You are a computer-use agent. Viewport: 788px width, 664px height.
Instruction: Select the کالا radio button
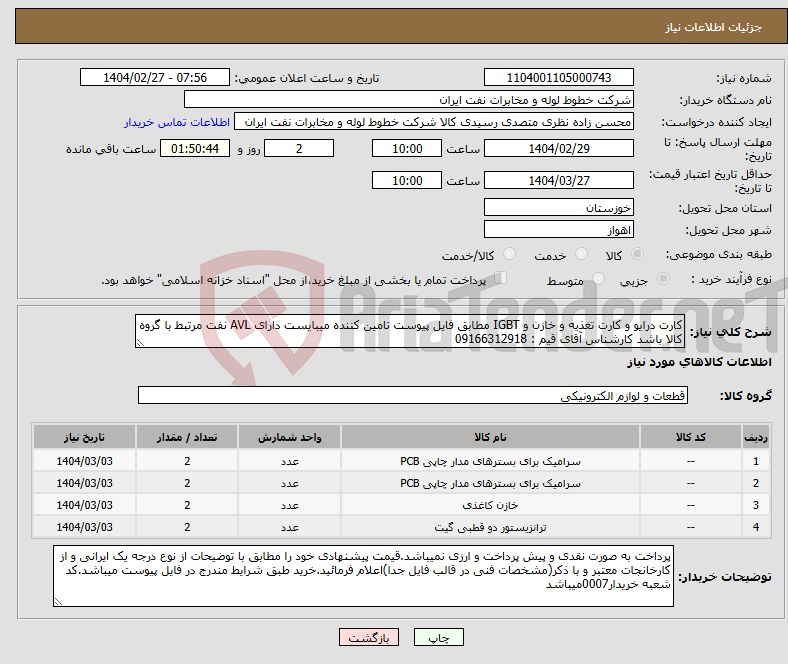(x=637, y=254)
